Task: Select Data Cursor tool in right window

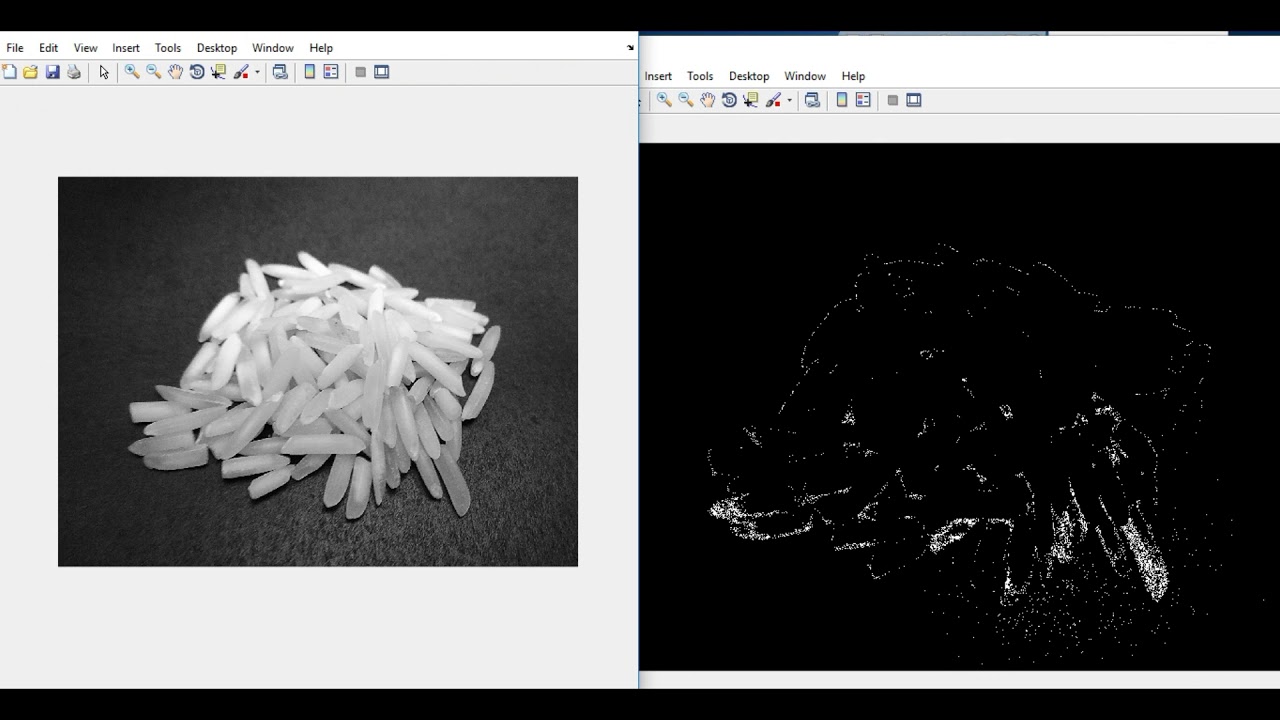Action: coord(750,100)
